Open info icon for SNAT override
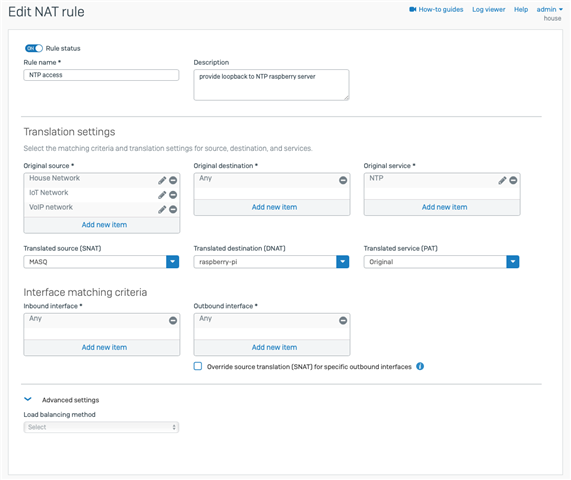Viewport: 571px width, 480px height. [x=420, y=366]
